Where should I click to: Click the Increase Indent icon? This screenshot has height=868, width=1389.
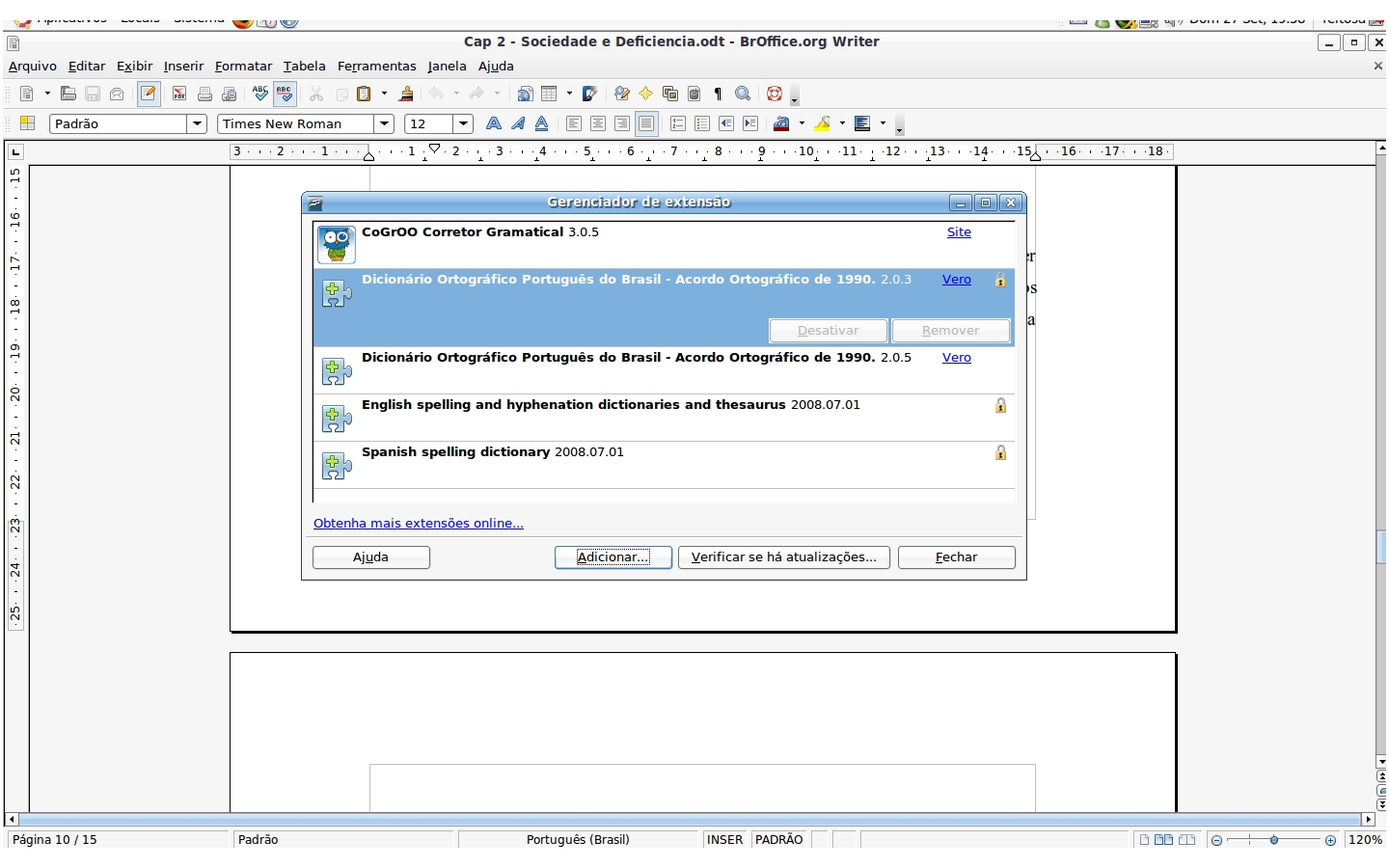point(750,123)
